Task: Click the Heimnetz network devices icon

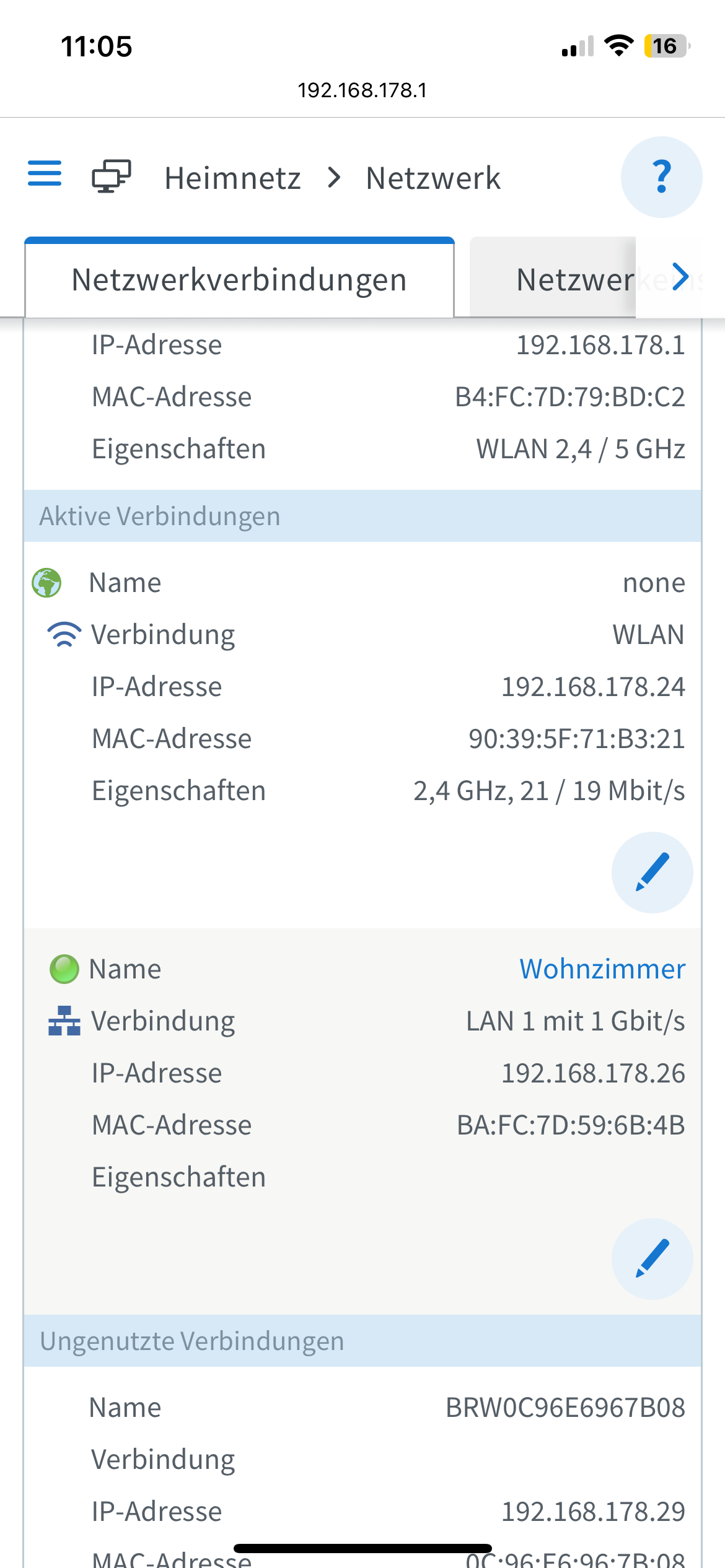Action: (x=112, y=176)
